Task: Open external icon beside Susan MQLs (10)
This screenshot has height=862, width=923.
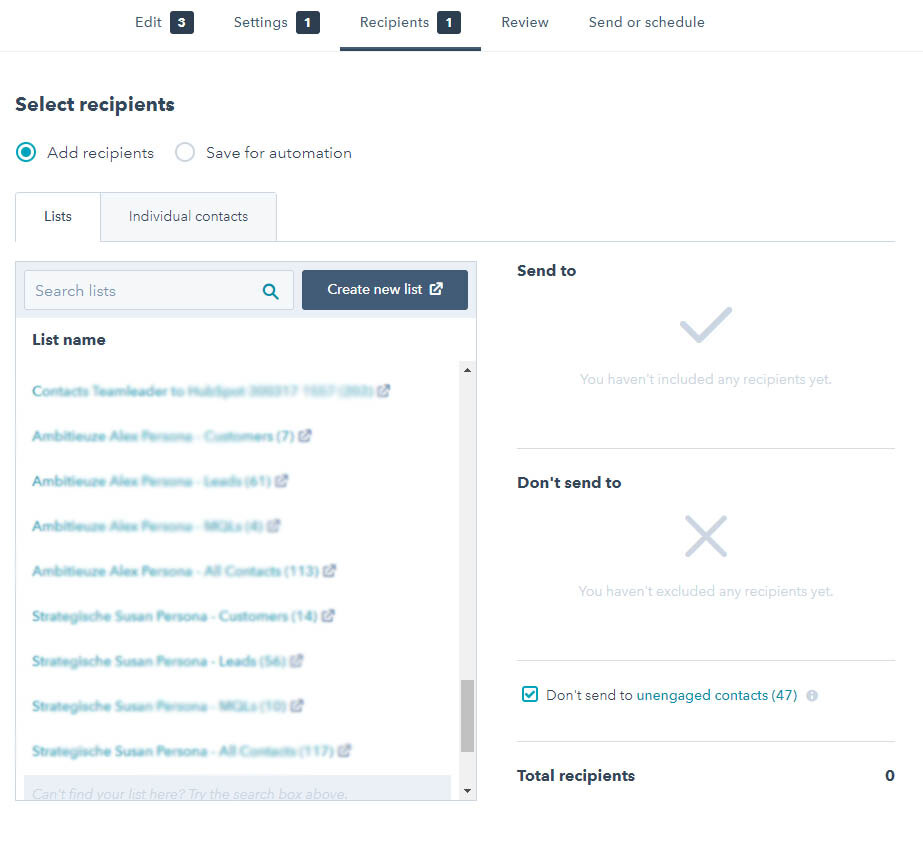Action: pos(297,705)
